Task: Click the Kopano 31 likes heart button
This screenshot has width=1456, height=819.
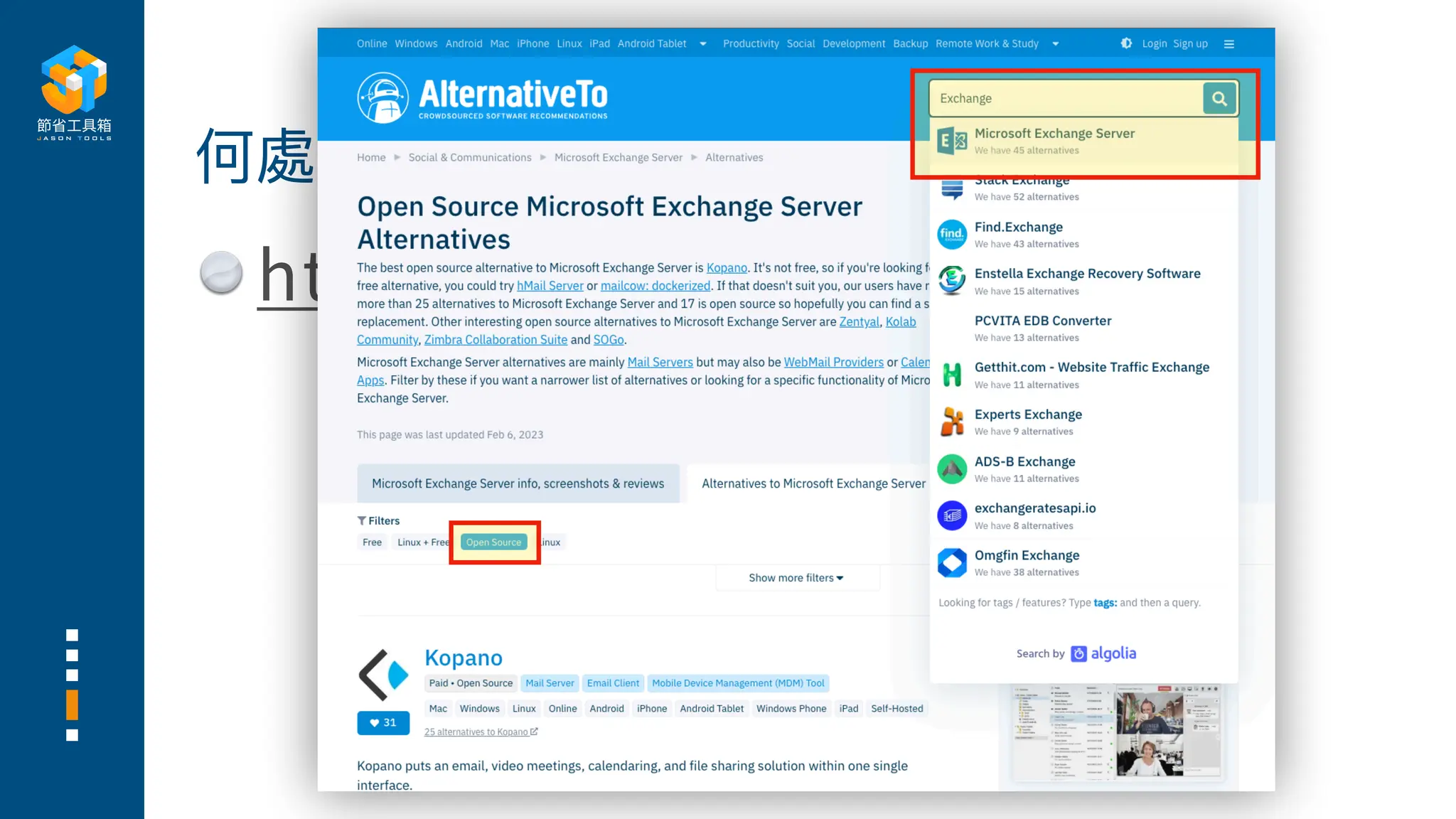Action: [383, 723]
